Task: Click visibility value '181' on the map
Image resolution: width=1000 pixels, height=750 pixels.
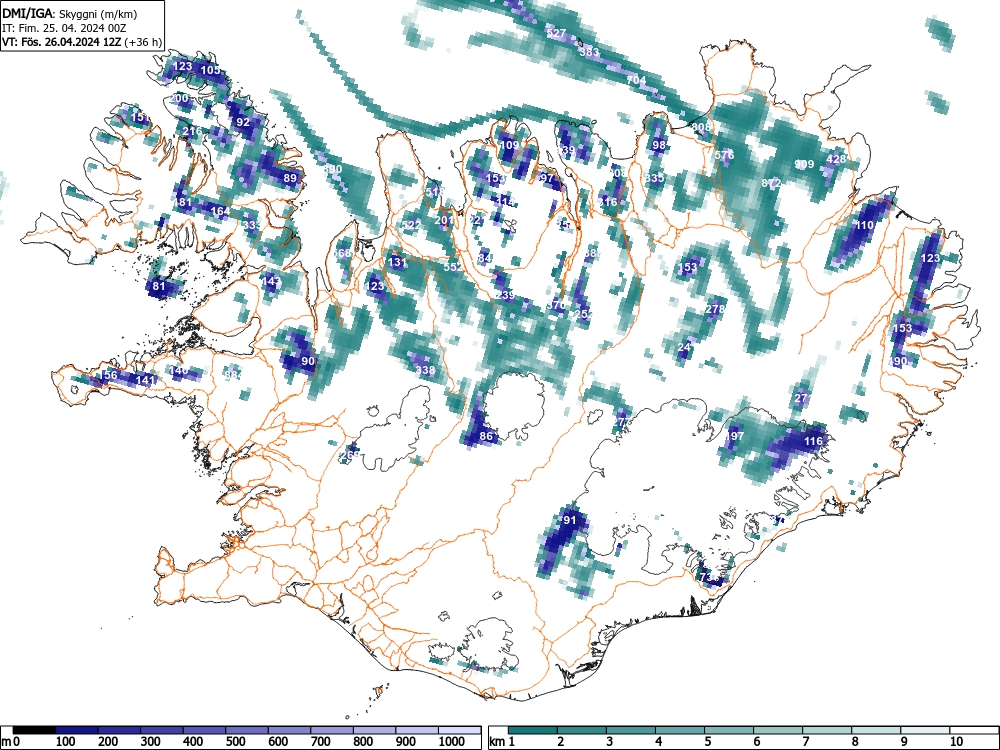Action: [x=182, y=203]
